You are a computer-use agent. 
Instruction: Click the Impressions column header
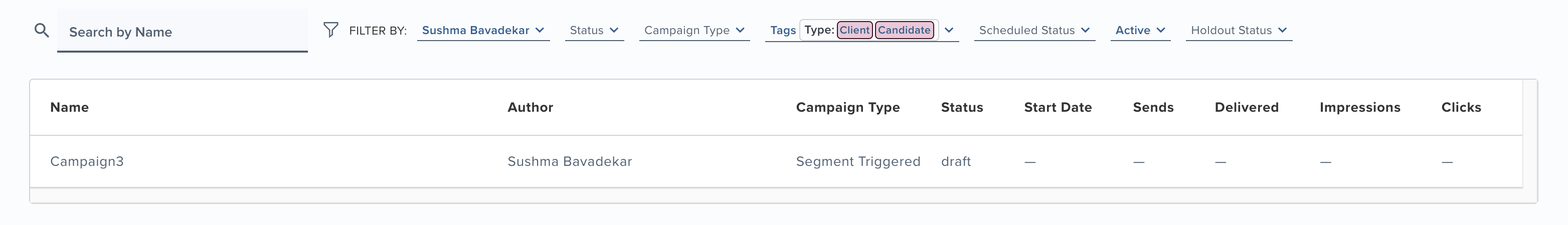pyautogui.click(x=1360, y=108)
